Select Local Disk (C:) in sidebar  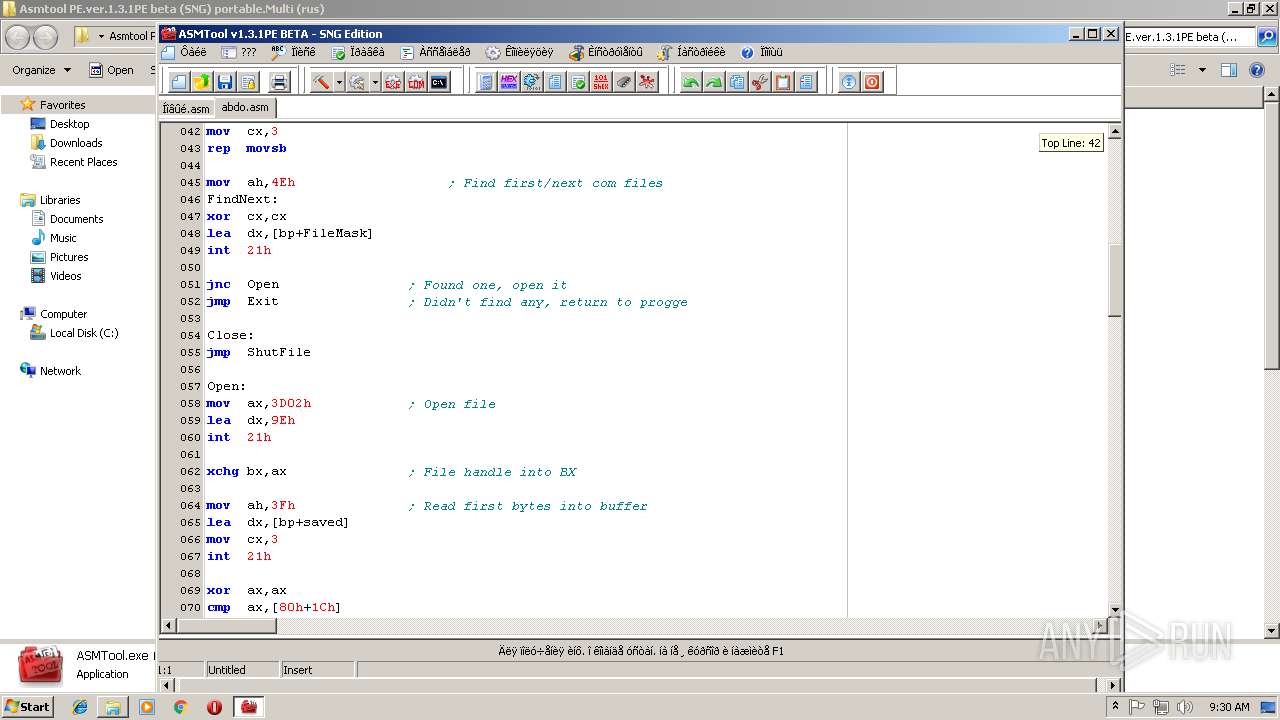tap(75, 333)
